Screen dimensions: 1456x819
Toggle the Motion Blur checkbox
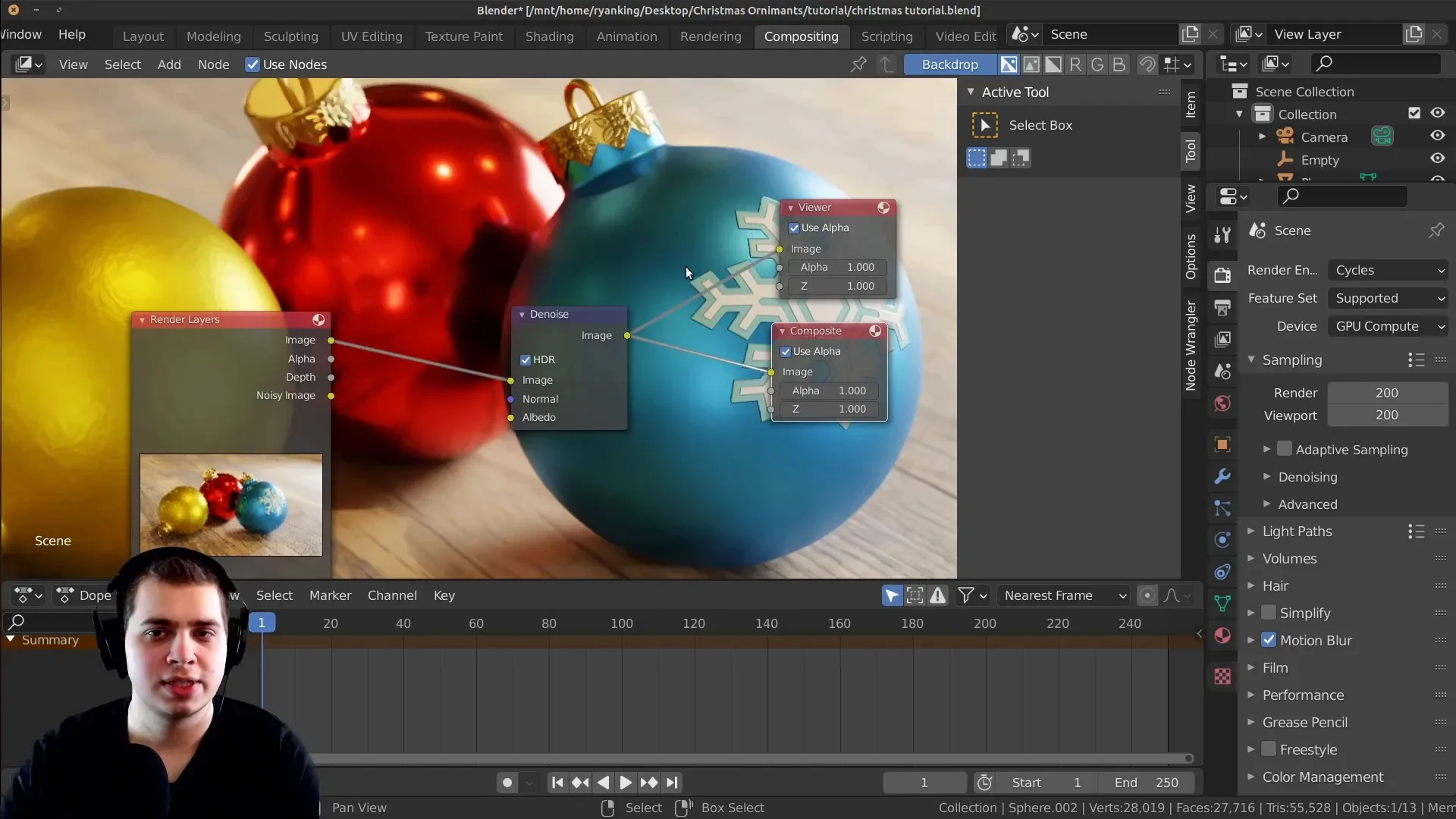[x=1269, y=640]
